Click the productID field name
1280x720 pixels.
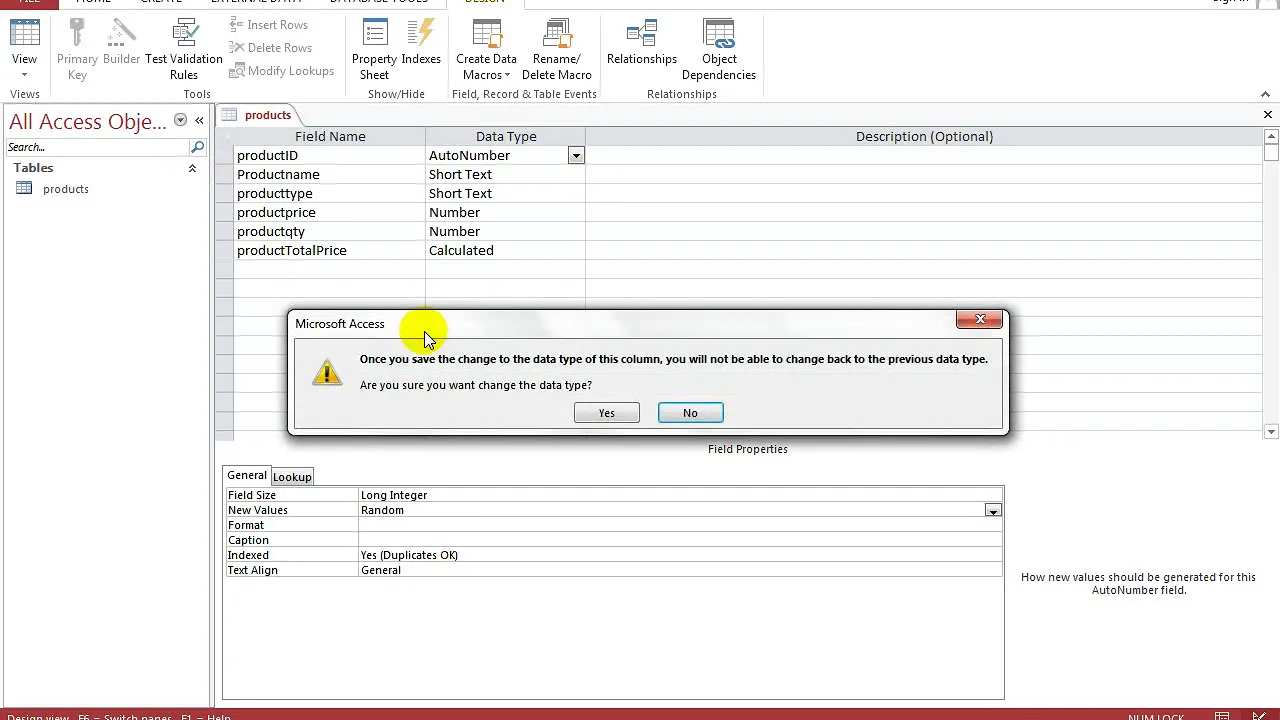(x=329, y=155)
